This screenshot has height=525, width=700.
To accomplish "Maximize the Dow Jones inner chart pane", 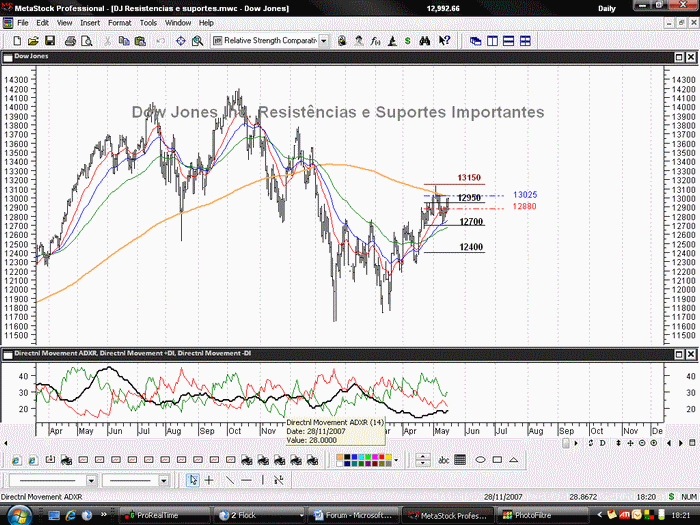I will click(679, 57).
